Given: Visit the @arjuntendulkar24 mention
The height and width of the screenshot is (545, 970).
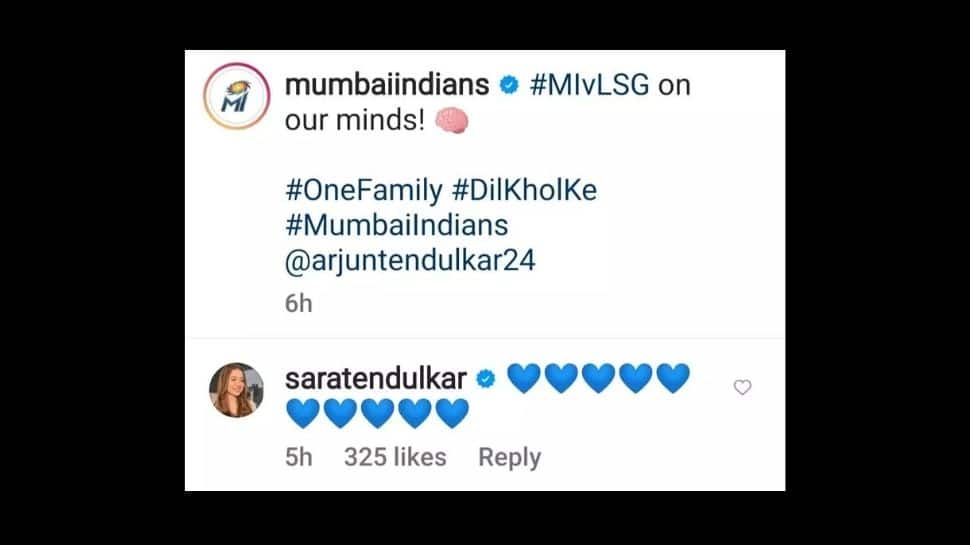Looking at the screenshot, I should pos(410,260).
